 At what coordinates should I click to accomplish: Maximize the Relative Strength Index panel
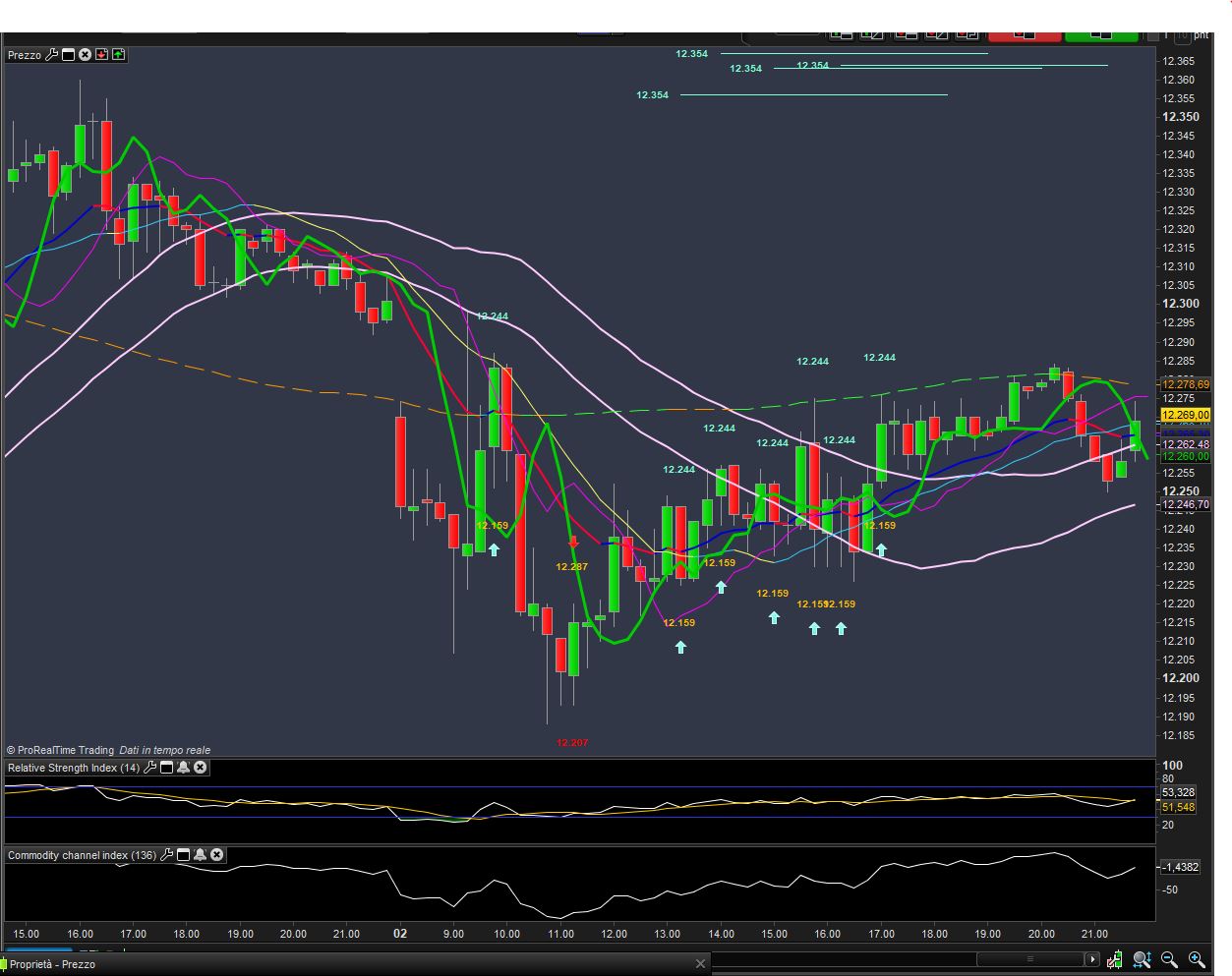[x=166, y=768]
